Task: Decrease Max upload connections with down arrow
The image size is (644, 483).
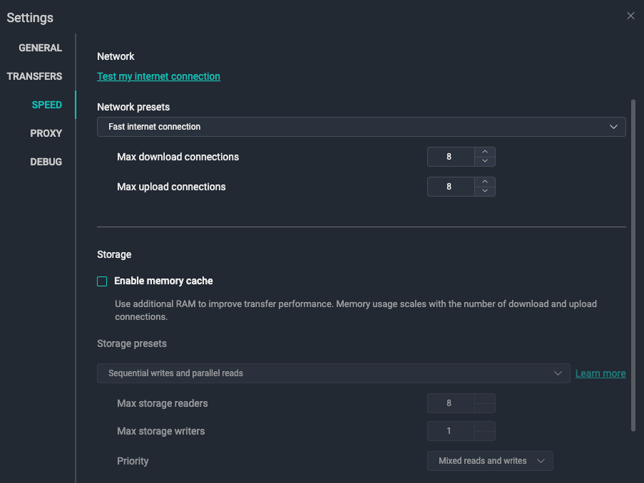Action: [485, 191]
